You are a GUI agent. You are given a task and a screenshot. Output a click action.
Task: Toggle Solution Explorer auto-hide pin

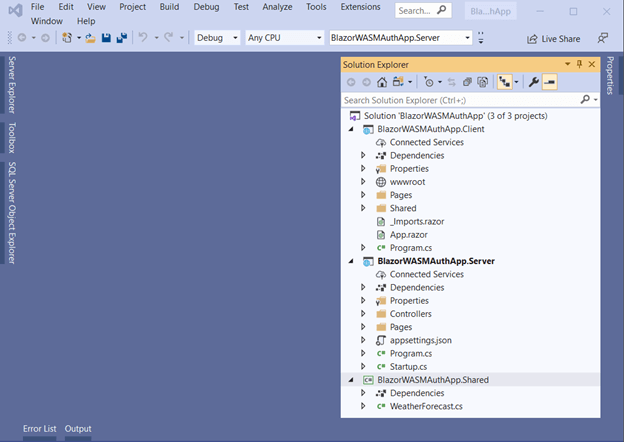pos(579,64)
